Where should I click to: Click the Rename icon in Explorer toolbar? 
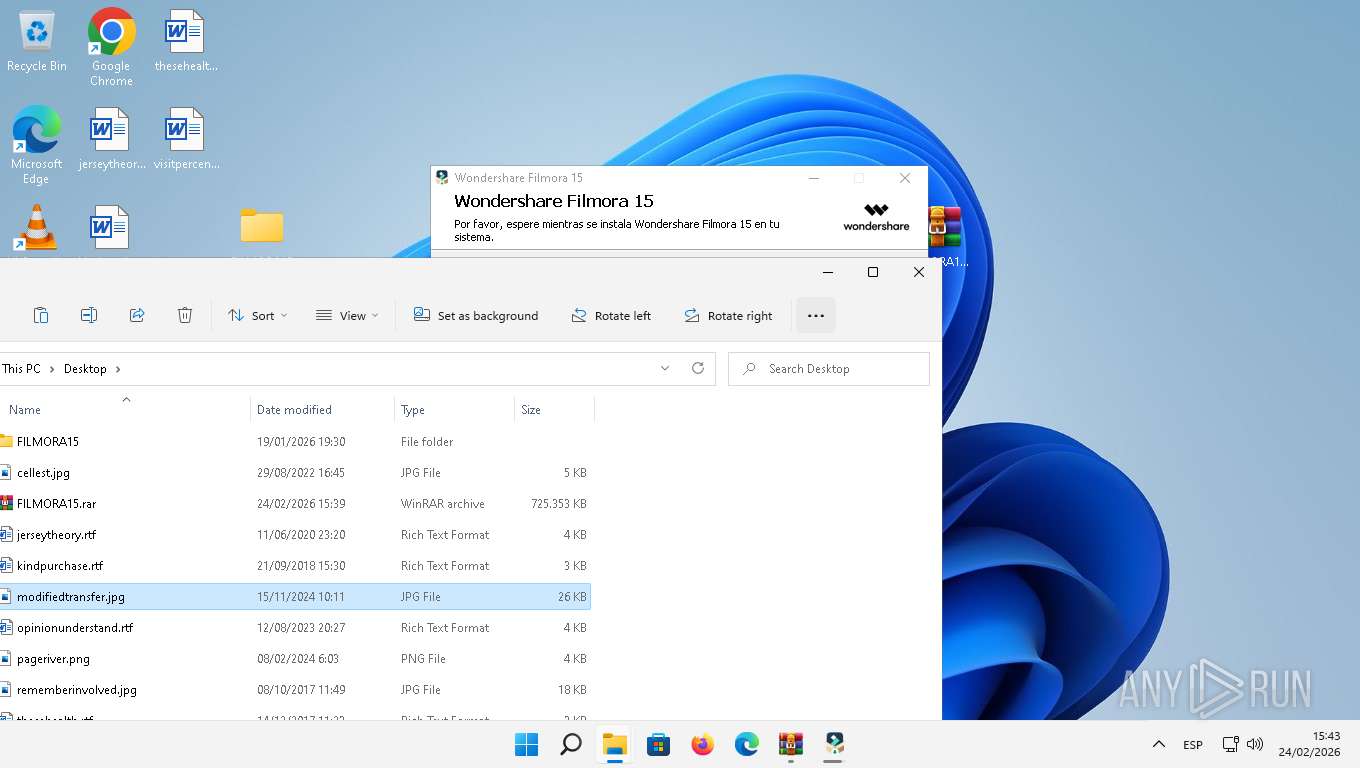point(89,315)
